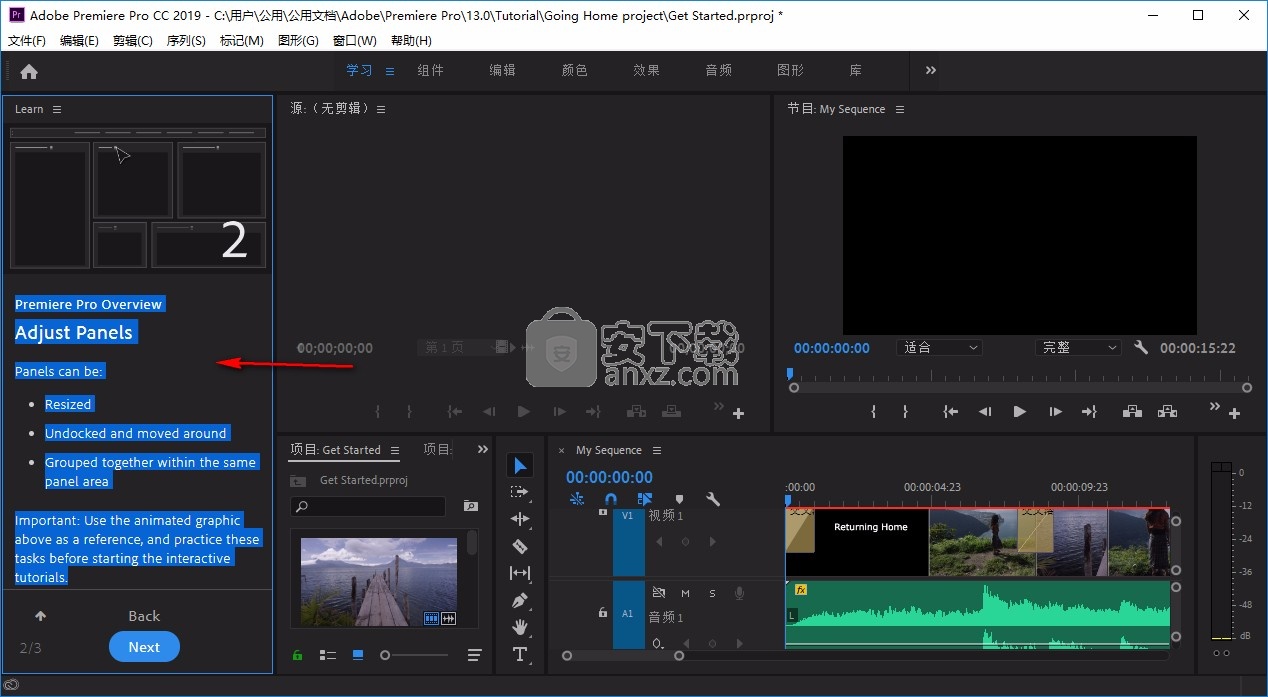Screen dimensions: 1268x697
Task: Open the Project Get Started panel menu
Action: 395,450
